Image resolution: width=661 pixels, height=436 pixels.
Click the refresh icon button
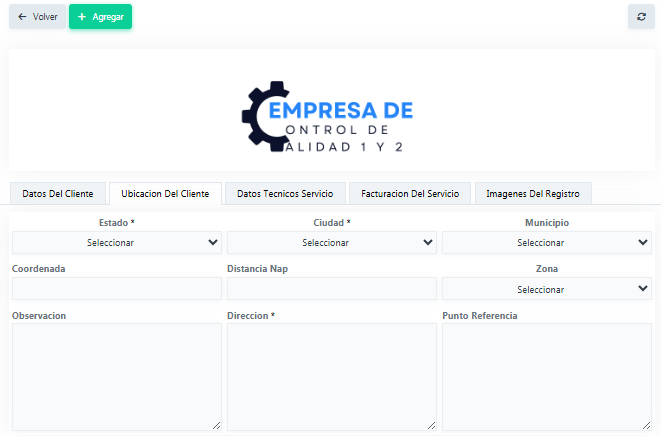pyautogui.click(x=640, y=17)
